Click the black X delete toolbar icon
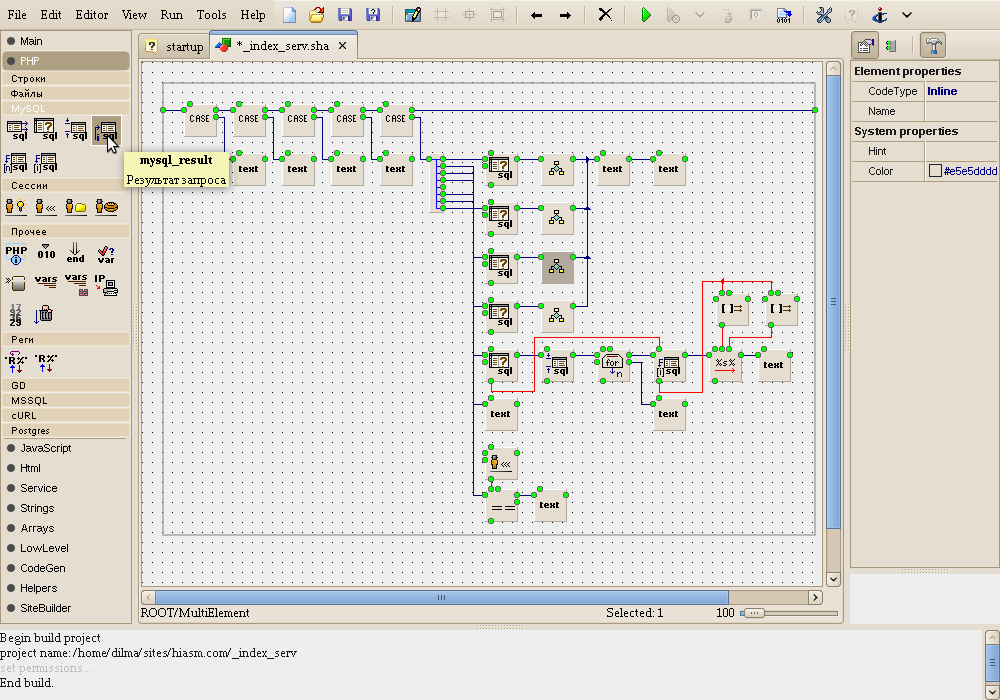Image resolution: width=1000 pixels, height=700 pixels. click(605, 15)
